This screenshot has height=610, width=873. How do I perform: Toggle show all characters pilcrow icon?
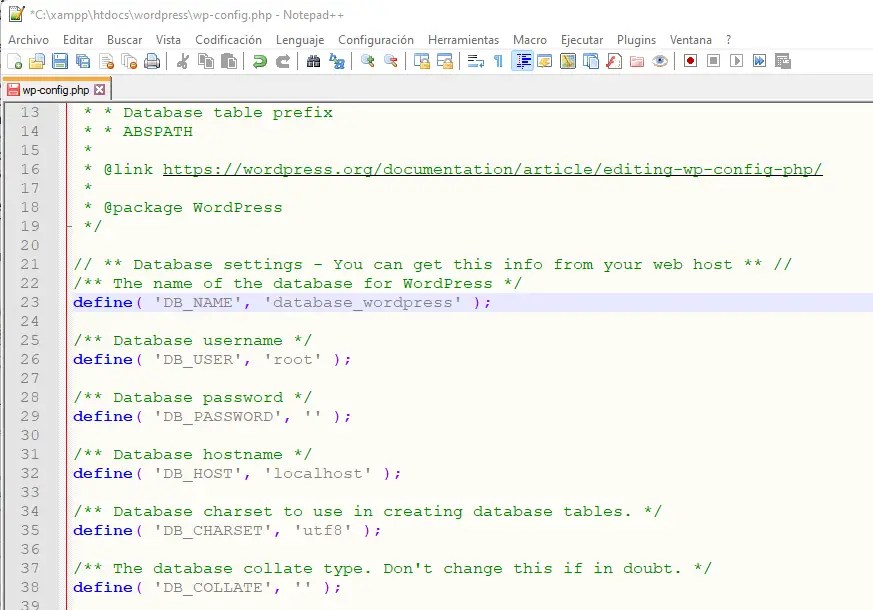(498, 61)
